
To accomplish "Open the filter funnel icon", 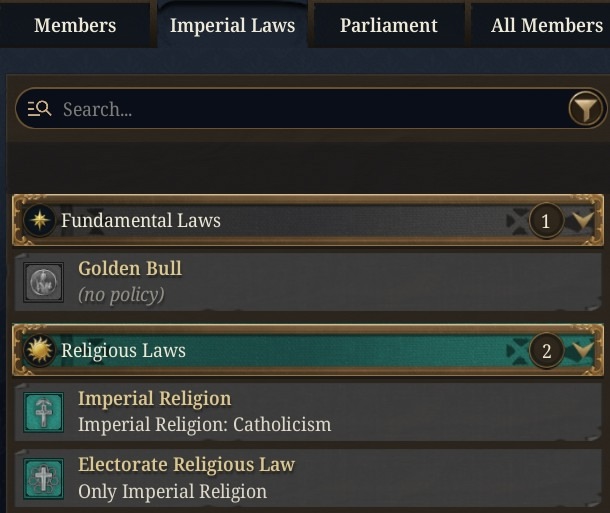I will point(587,109).
